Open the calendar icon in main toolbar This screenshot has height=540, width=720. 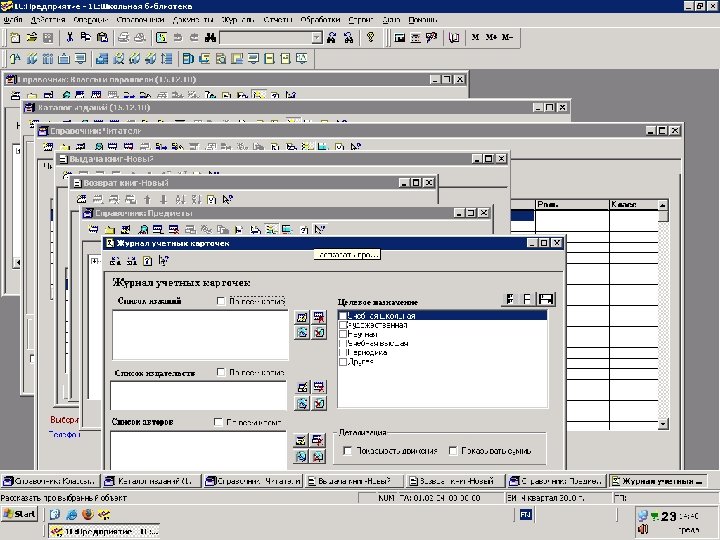(x=416, y=38)
